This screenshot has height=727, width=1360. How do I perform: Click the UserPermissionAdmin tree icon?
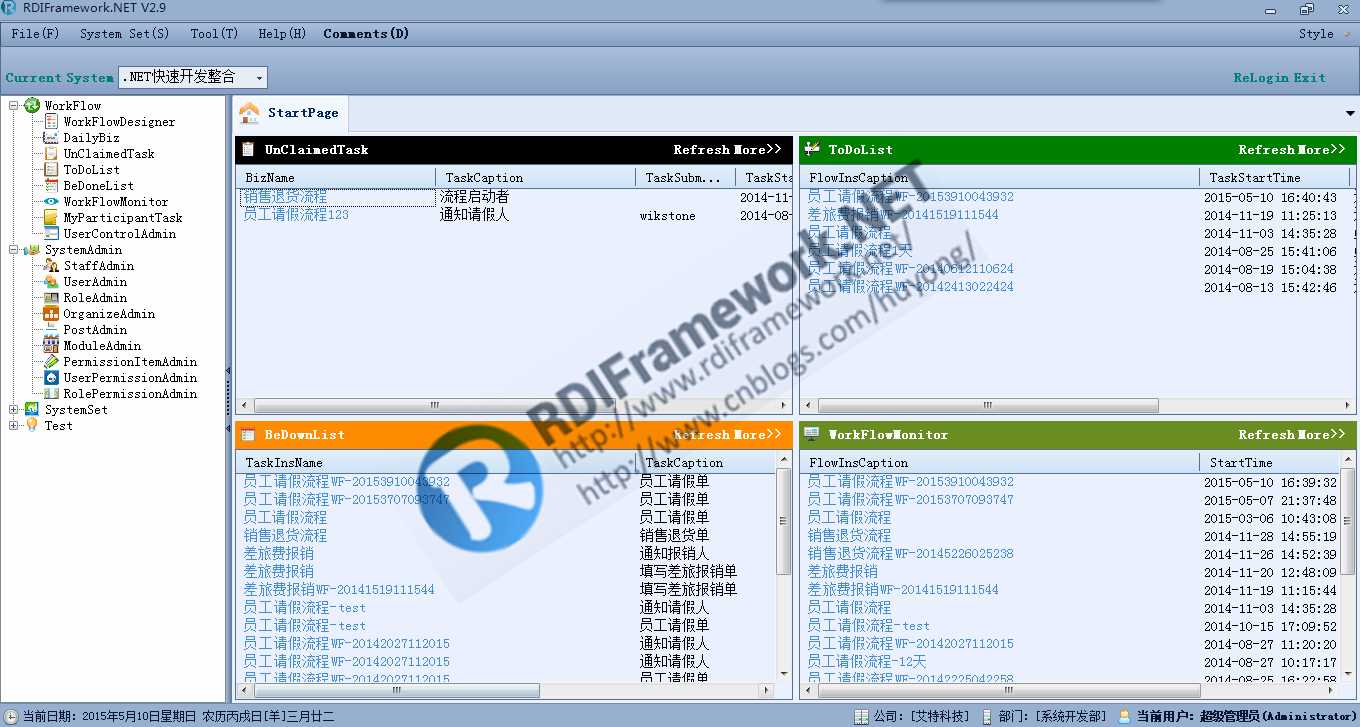coord(51,378)
